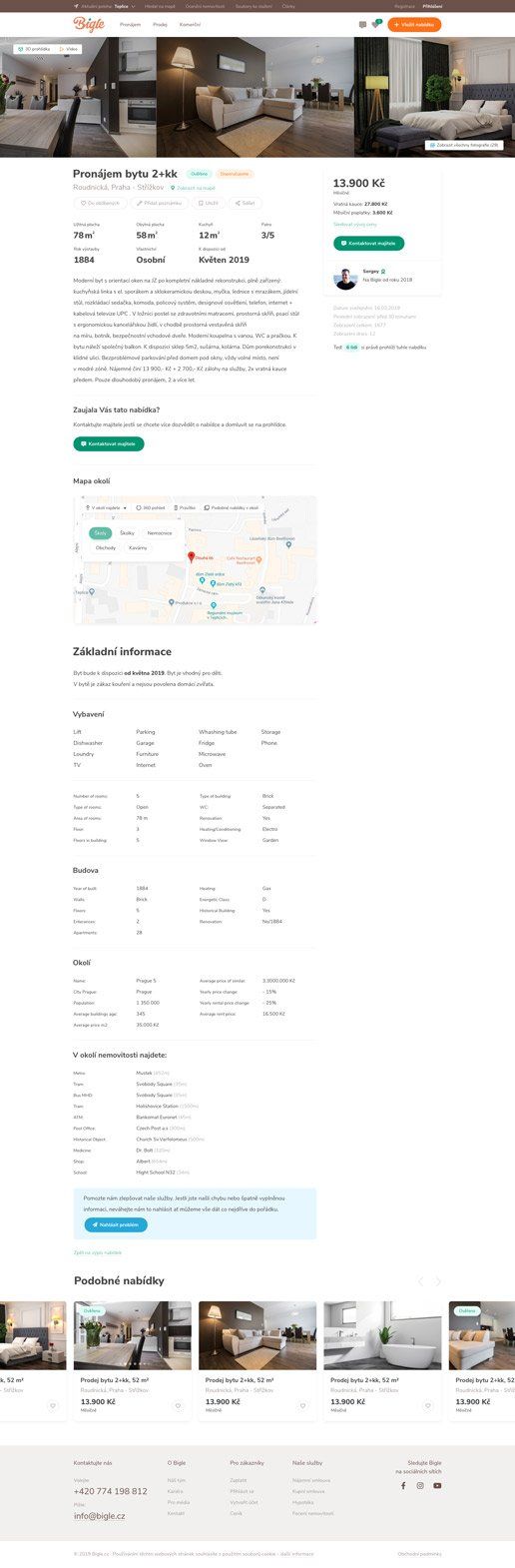Show previous similar offers arrow
The width and height of the screenshot is (515, 1568).
pos(420,1280)
